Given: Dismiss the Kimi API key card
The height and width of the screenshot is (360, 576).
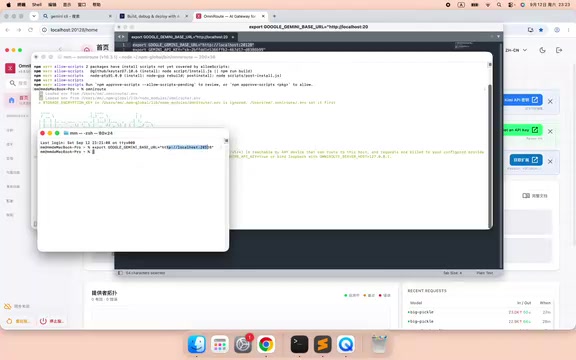Looking at the screenshot, I should coord(550,101).
